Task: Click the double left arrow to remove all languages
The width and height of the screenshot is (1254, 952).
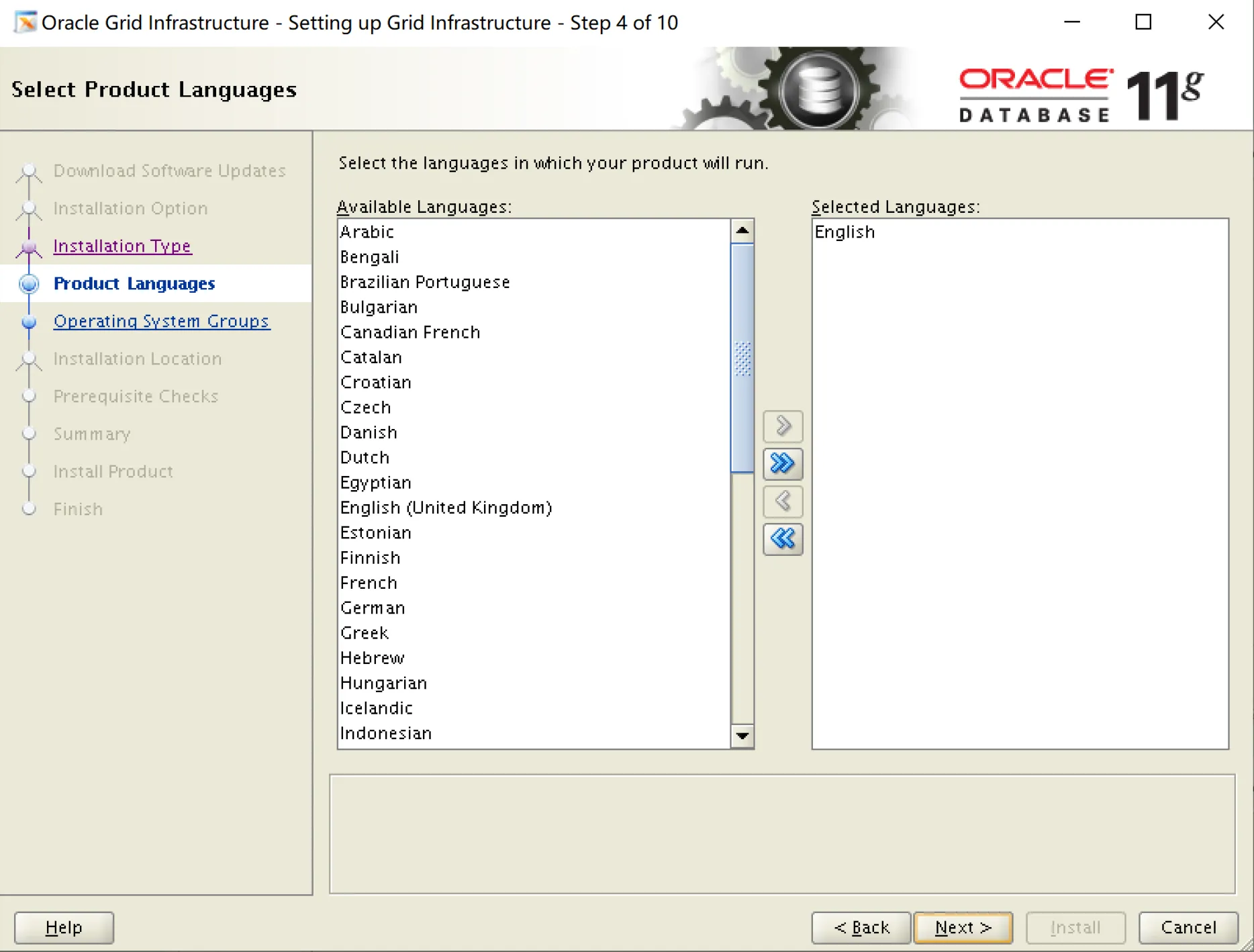Action: point(781,539)
